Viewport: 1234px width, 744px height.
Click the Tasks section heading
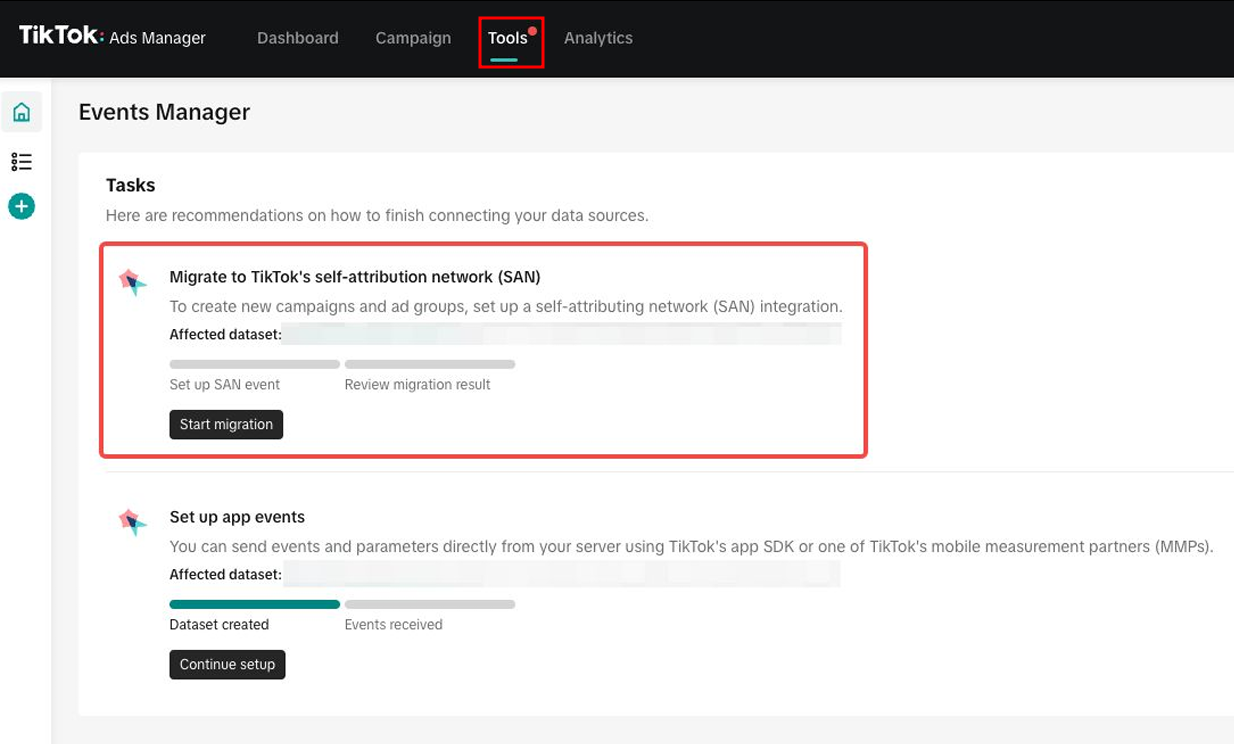[x=131, y=185]
